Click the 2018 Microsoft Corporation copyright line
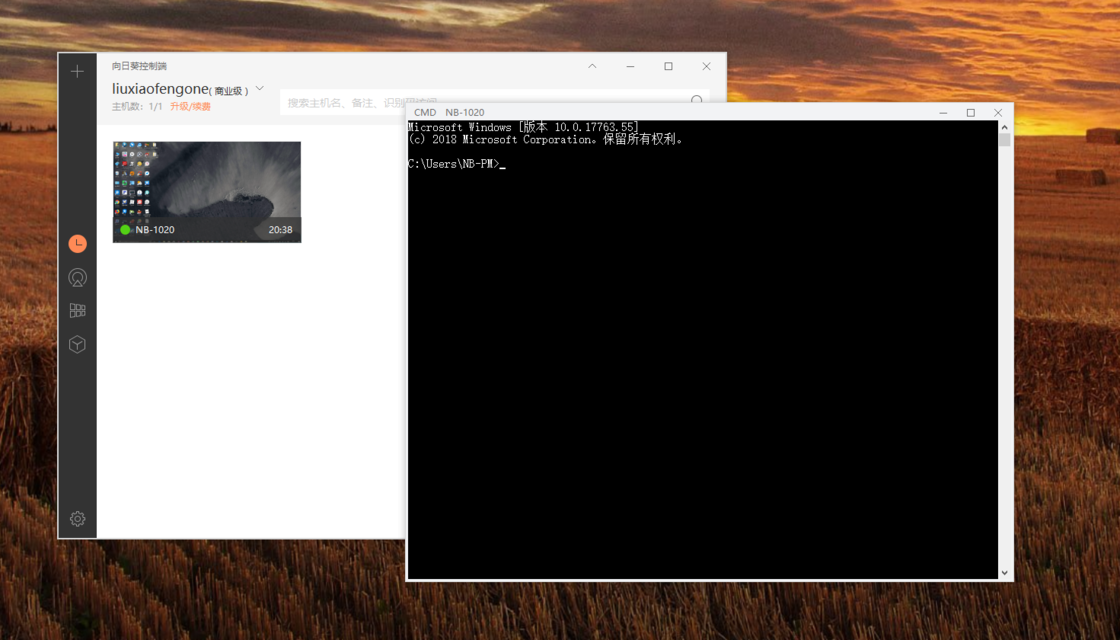The width and height of the screenshot is (1120, 640). pos(546,139)
